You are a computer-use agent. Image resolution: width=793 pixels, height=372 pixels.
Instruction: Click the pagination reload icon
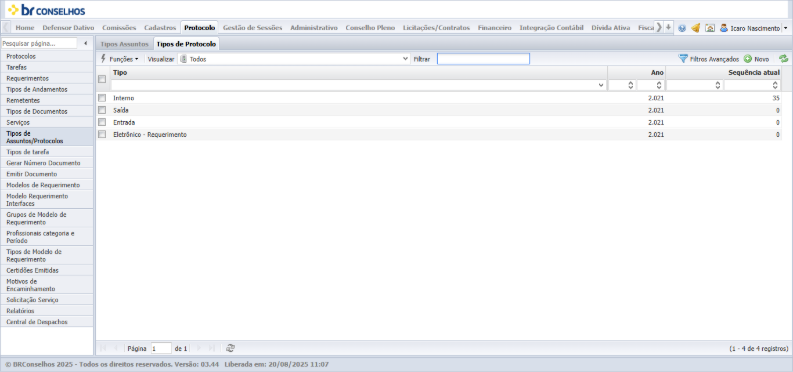point(230,348)
